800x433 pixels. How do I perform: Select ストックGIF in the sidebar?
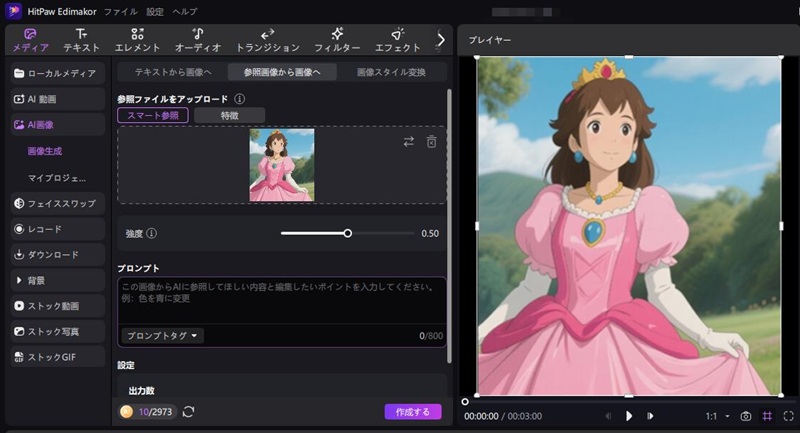click(58, 357)
